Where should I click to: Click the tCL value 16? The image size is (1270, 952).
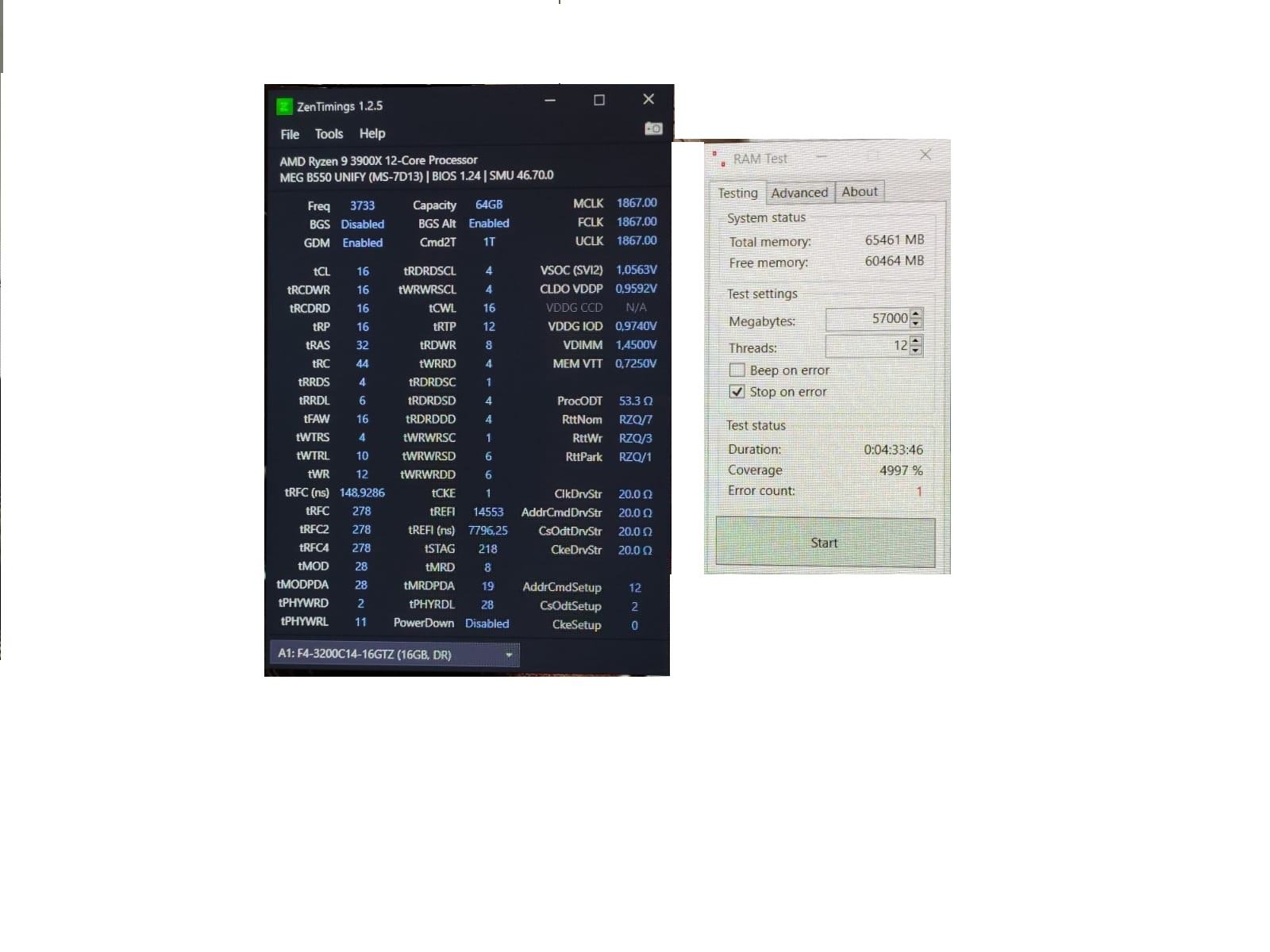(363, 271)
